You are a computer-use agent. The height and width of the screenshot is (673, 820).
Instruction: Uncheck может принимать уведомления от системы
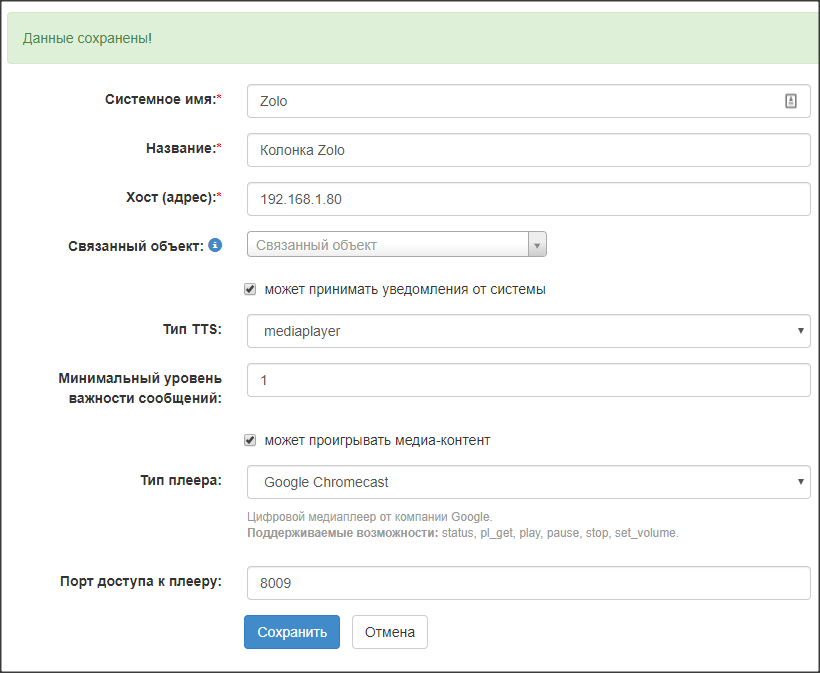pyautogui.click(x=250, y=290)
